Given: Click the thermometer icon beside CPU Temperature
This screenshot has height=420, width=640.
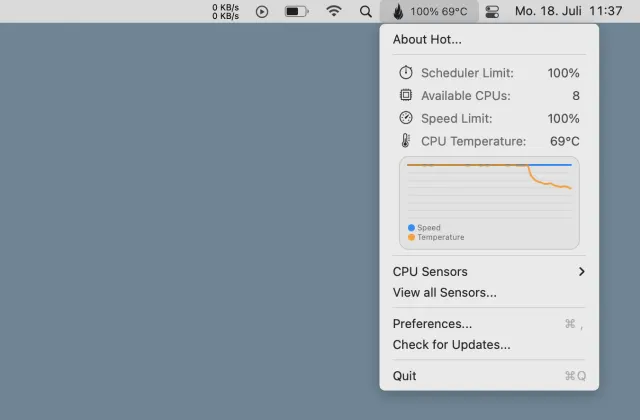Looking at the screenshot, I should point(406,141).
